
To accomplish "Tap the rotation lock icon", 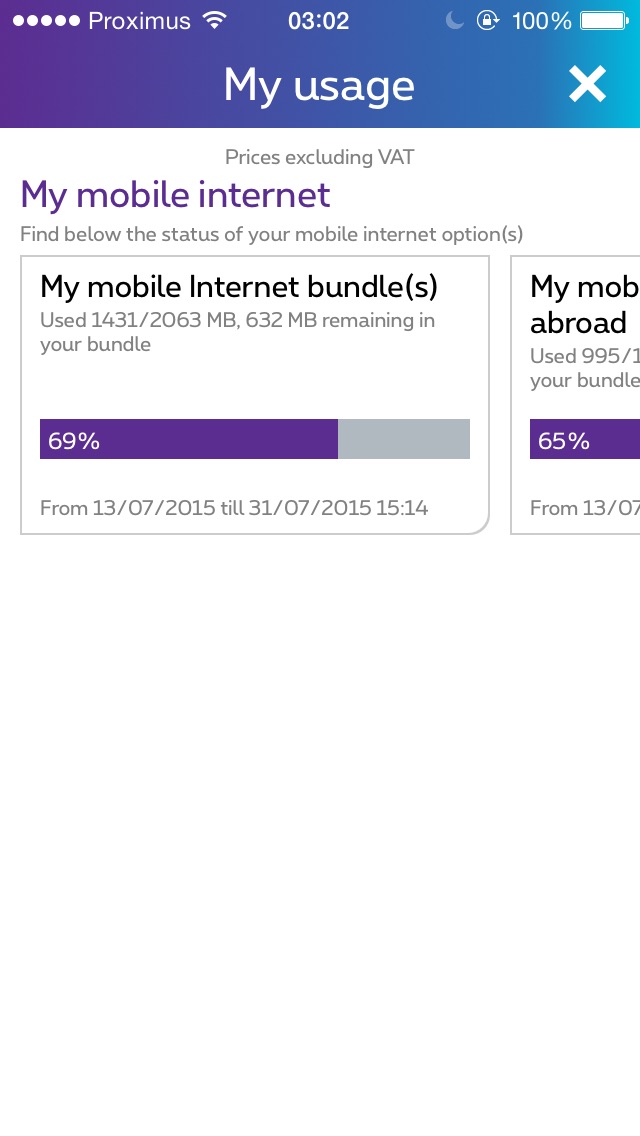I will pyautogui.click(x=487, y=21).
